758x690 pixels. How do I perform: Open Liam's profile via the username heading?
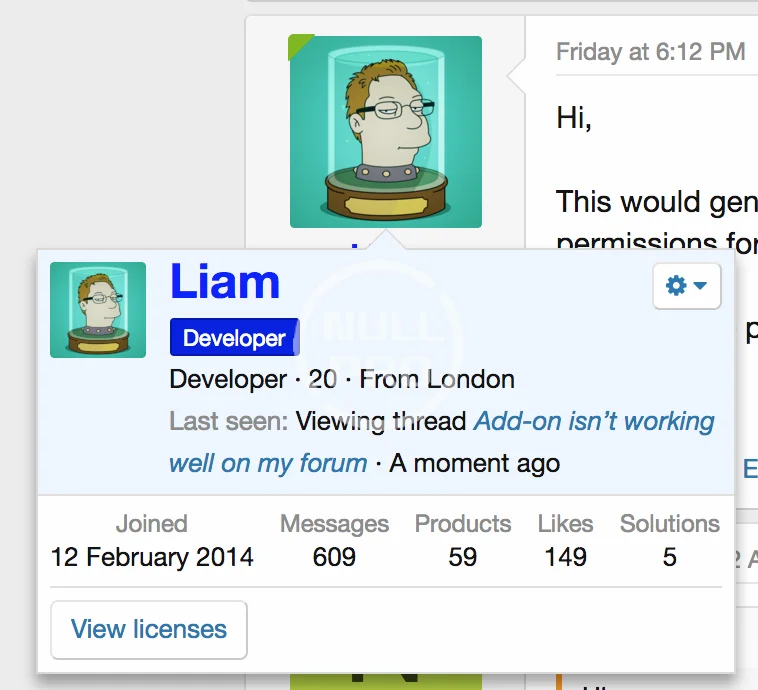pos(225,282)
